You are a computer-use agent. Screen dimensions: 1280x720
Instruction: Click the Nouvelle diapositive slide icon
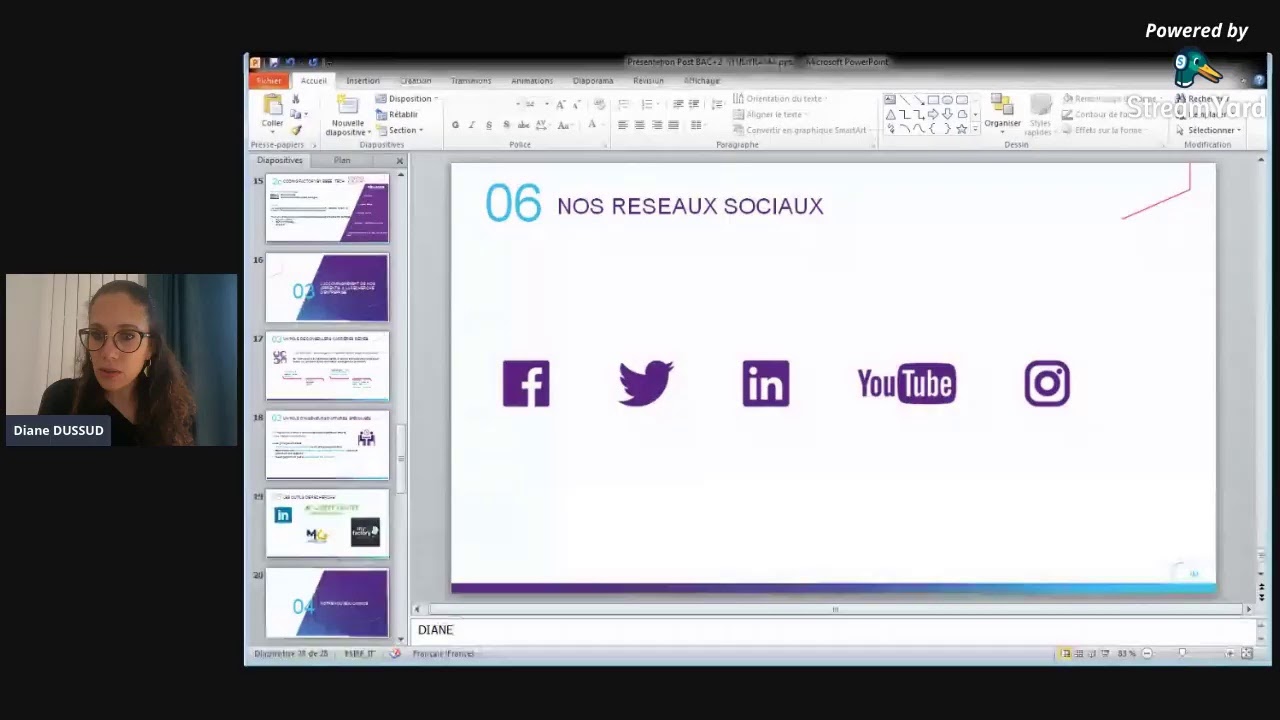pos(347,106)
